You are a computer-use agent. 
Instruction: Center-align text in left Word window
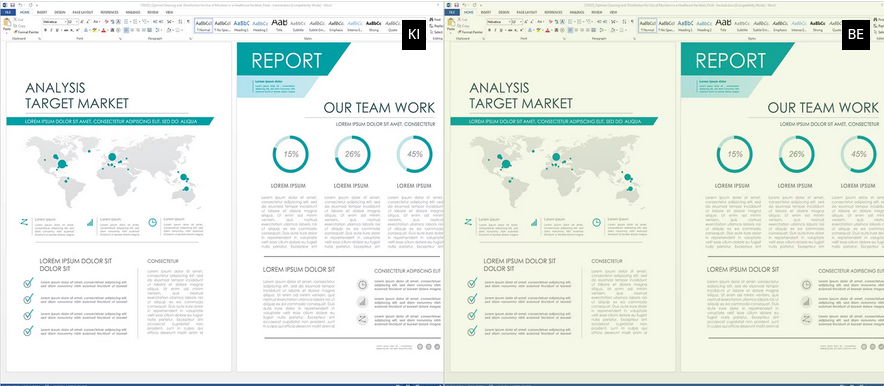tap(132, 30)
